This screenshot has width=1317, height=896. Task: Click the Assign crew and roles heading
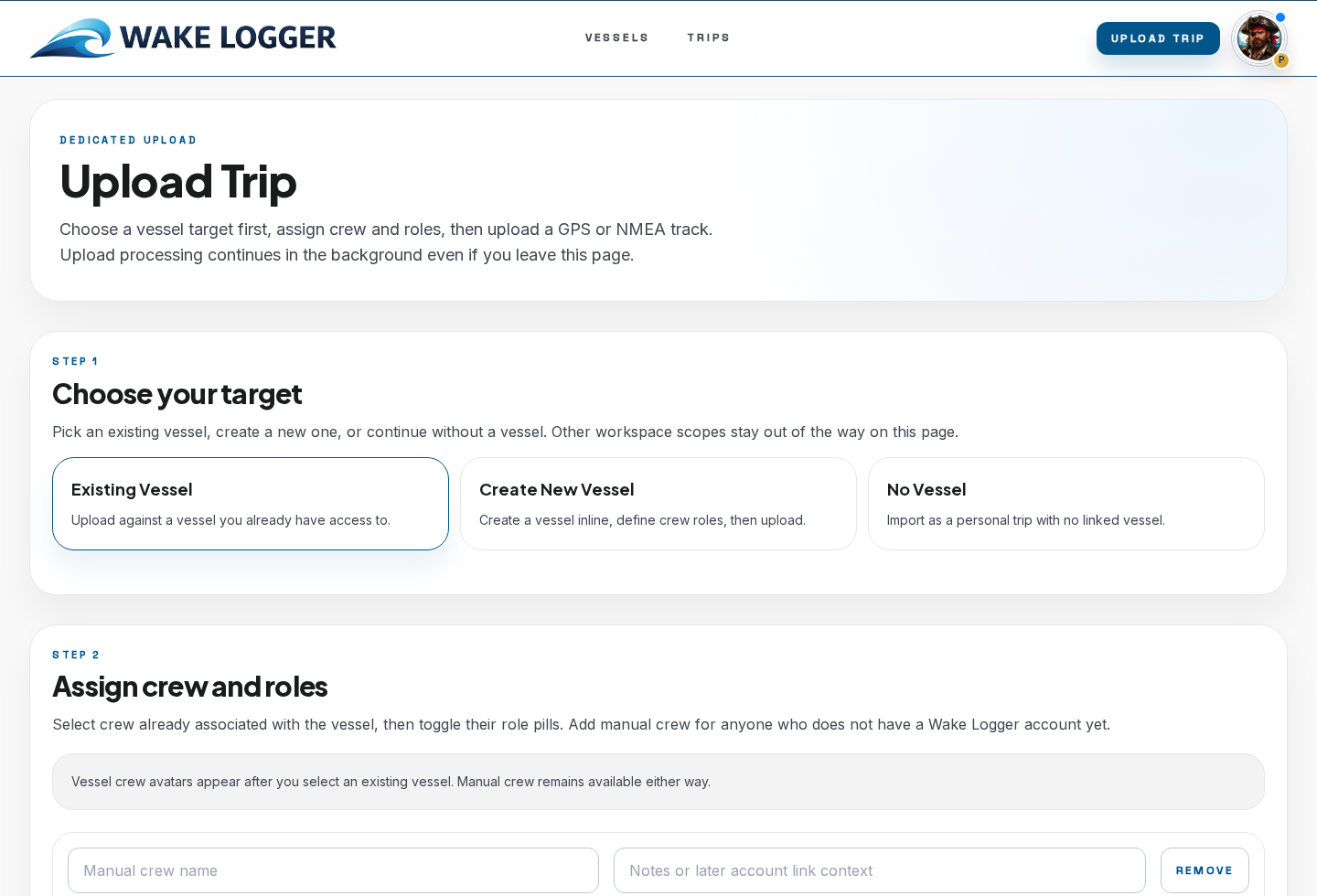pyautogui.click(x=189, y=687)
